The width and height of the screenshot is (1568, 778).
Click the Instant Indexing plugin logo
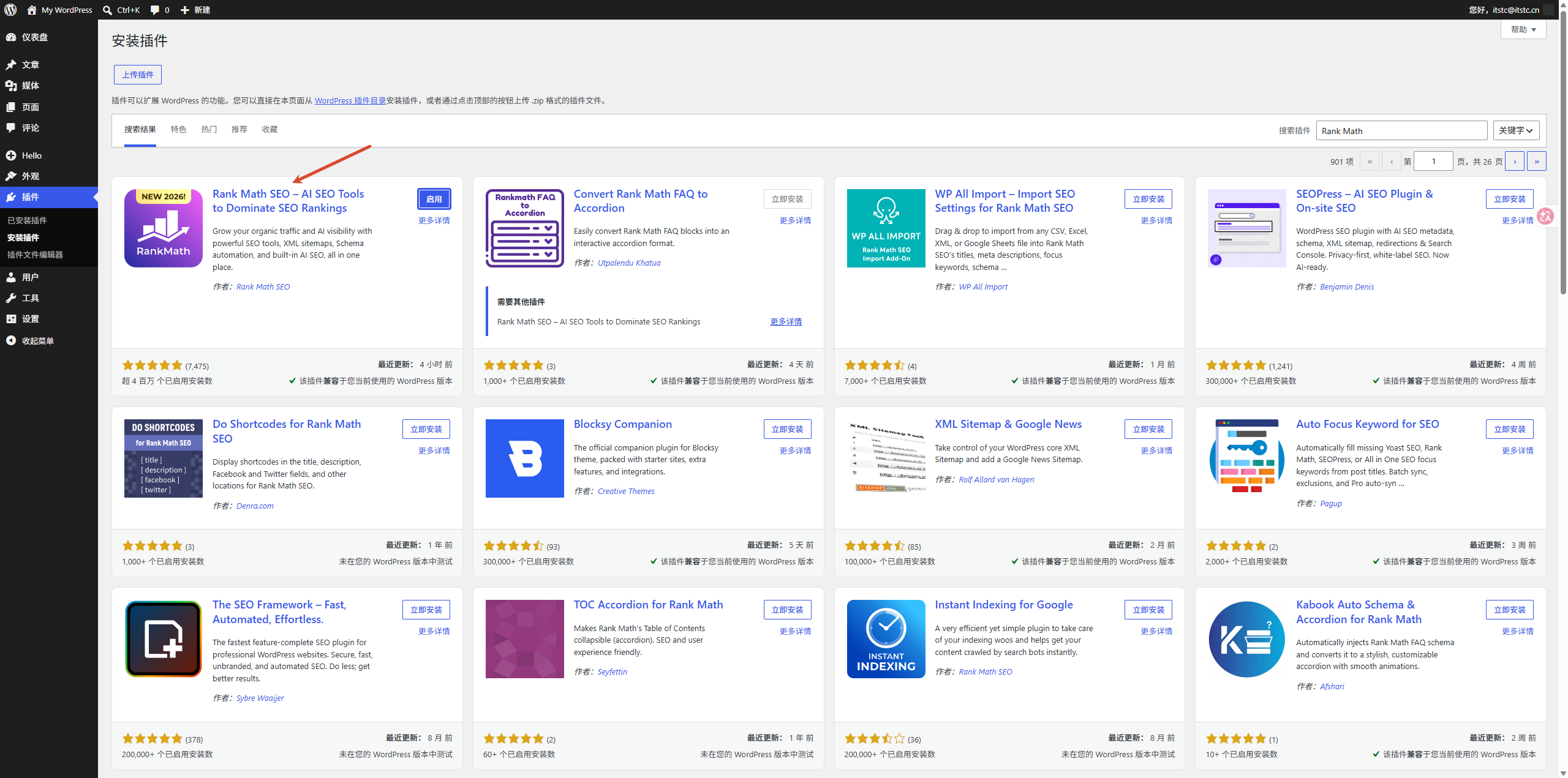886,639
